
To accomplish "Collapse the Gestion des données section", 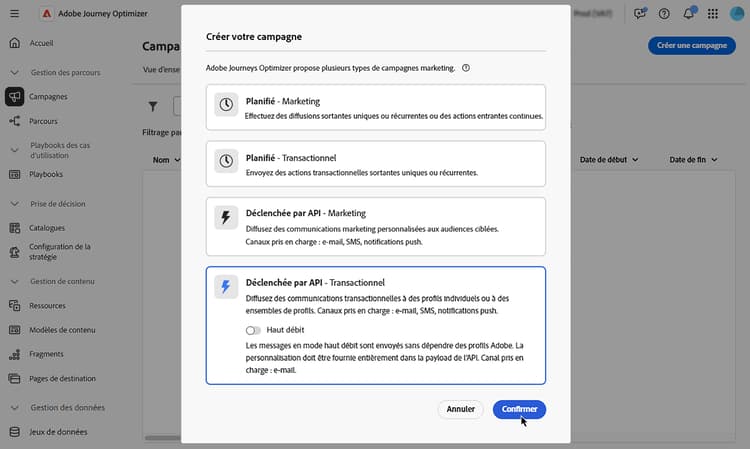I will (x=15, y=407).
